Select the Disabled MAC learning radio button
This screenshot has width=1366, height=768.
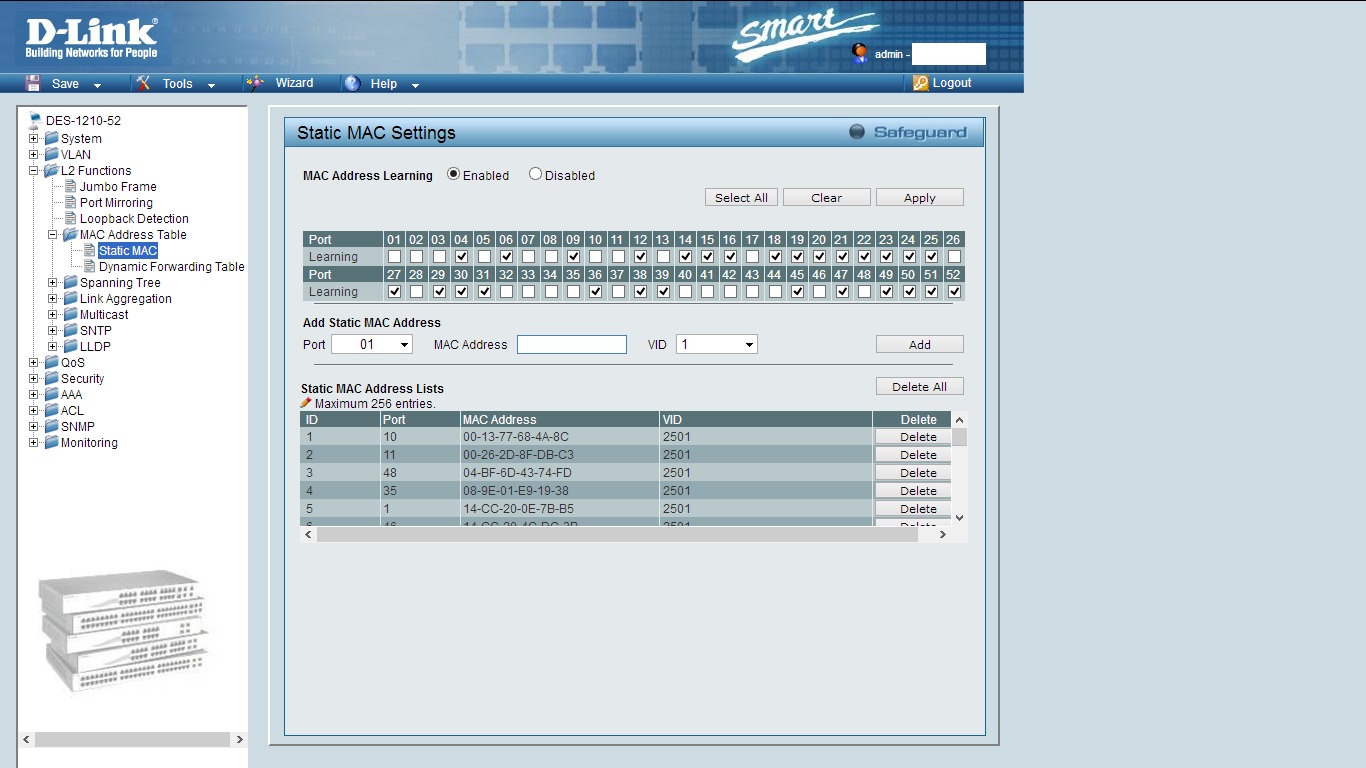[x=535, y=174]
